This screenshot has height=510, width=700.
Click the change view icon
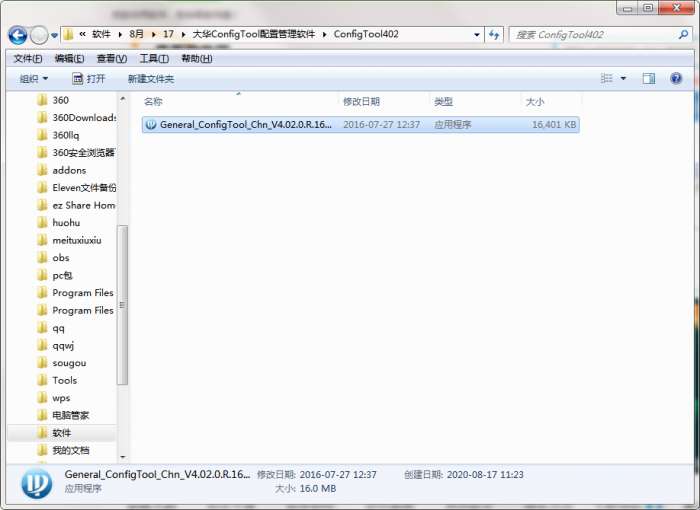pyautogui.click(x=606, y=79)
